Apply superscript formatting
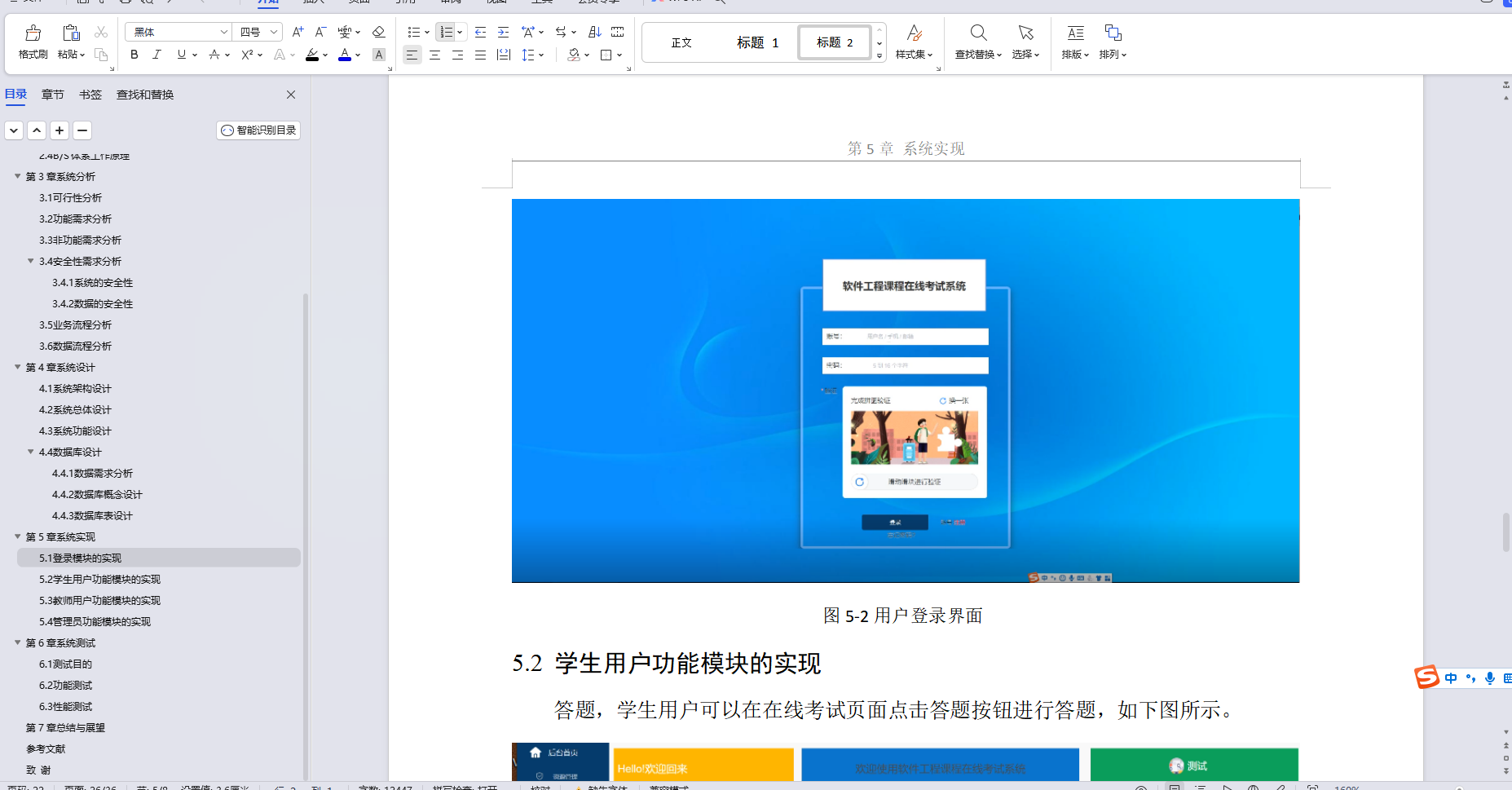The height and width of the screenshot is (790, 1512). 246,55
